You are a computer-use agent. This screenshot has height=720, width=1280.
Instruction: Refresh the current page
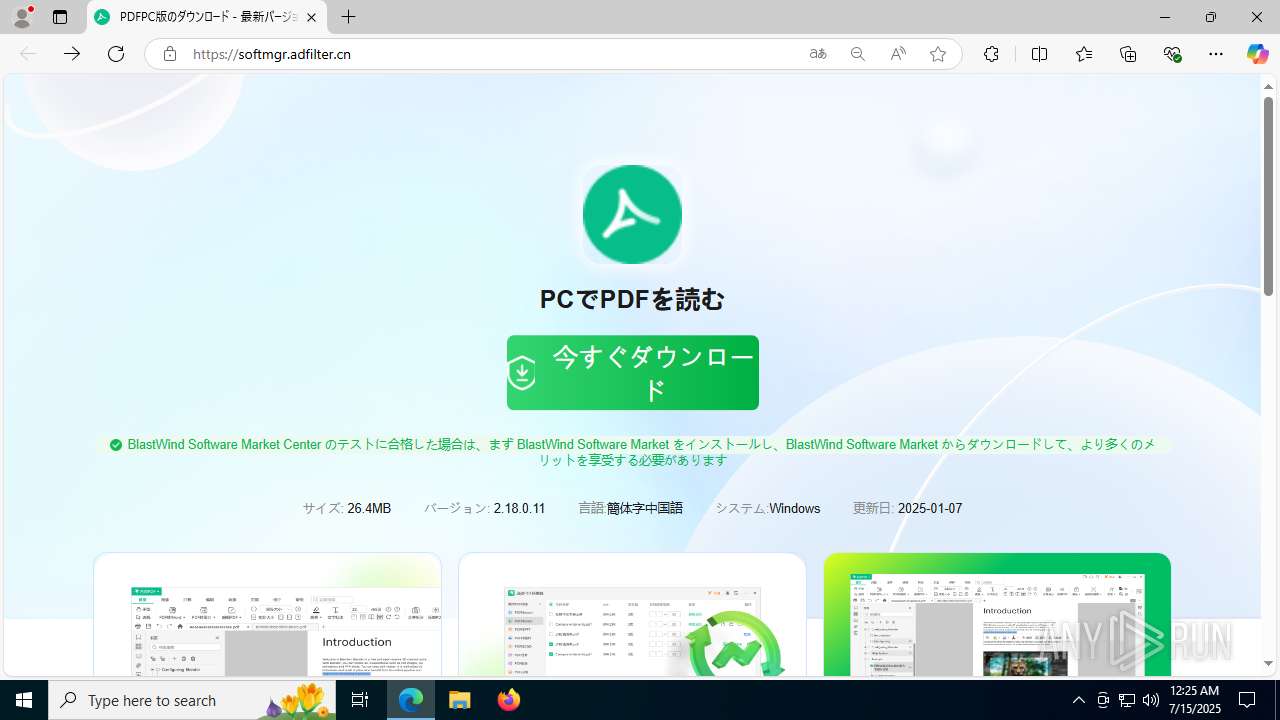click(x=116, y=54)
